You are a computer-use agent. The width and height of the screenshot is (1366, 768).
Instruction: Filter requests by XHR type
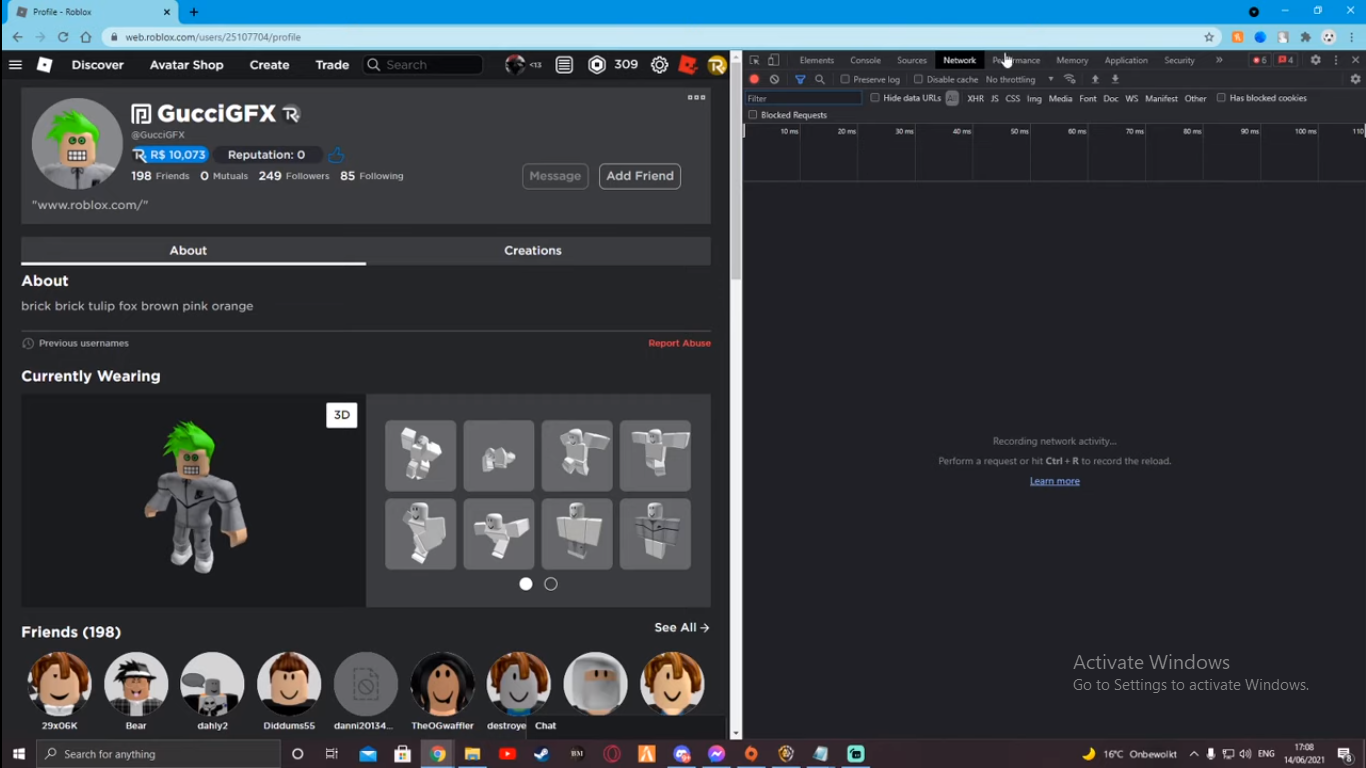975,98
